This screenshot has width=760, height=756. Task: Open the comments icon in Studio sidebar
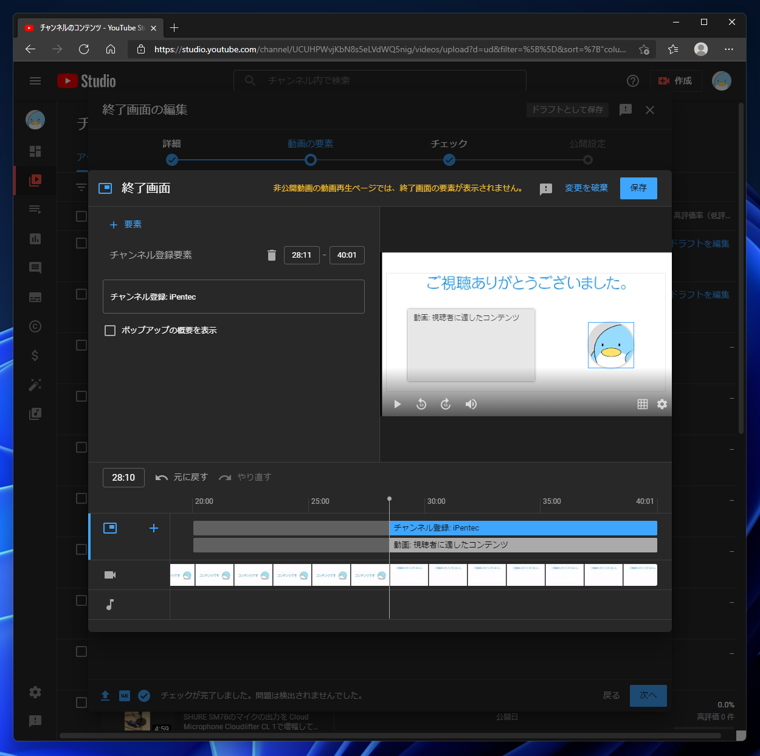(35, 268)
